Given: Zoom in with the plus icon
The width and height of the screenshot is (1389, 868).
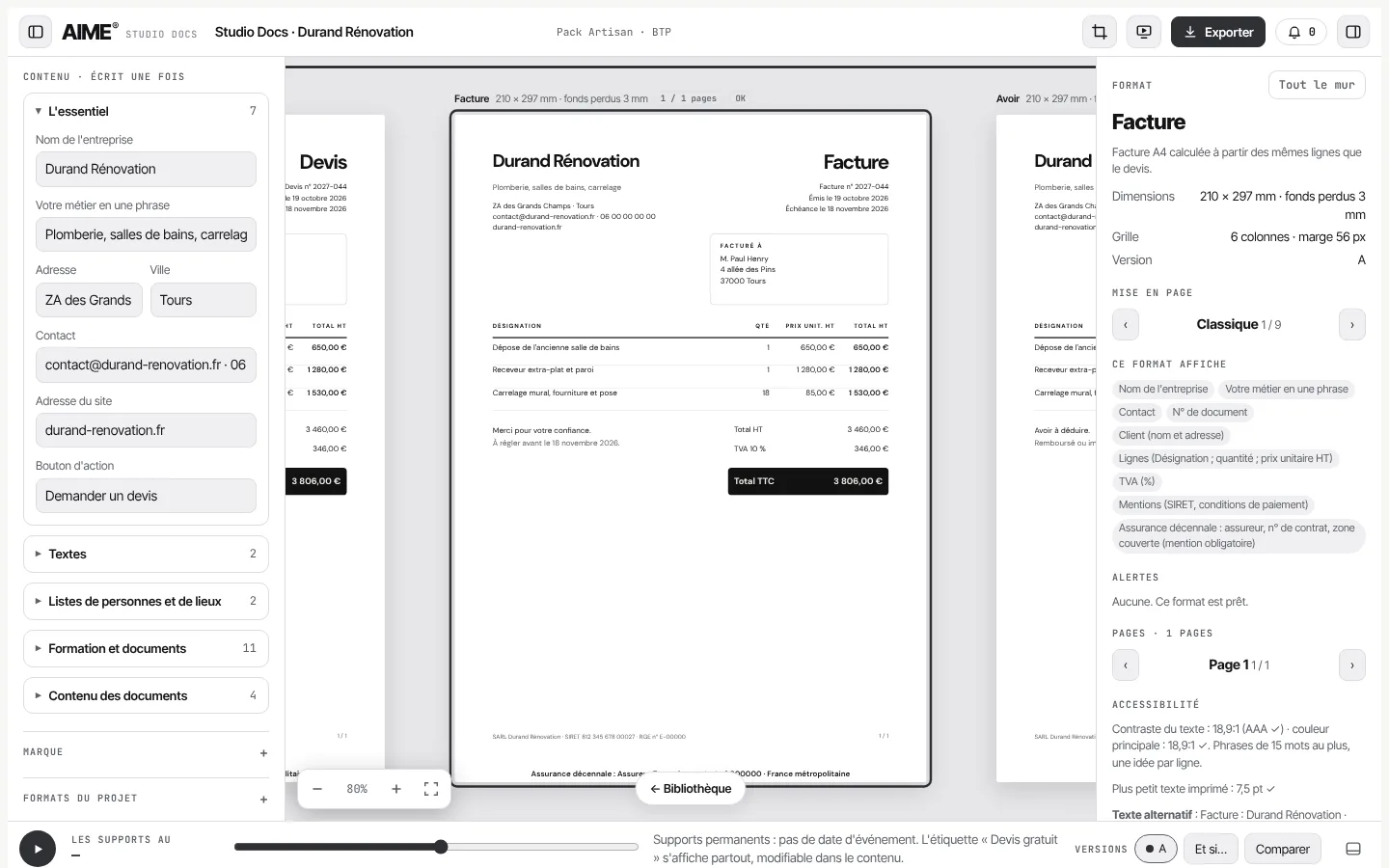Looking at the screenshot, I should (x=396, y=789).
